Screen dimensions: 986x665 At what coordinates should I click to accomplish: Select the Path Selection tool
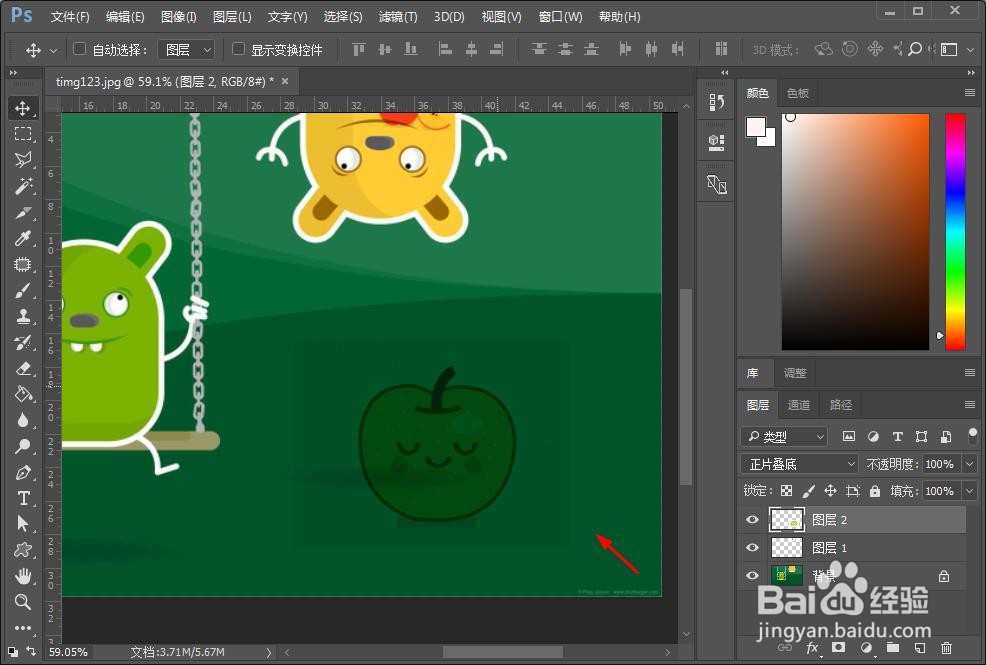(x=23, y=524)
